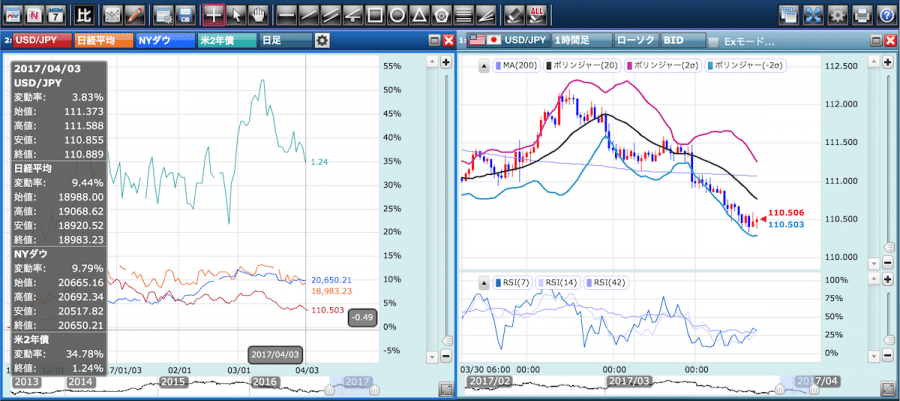Pick the arrow pointer tool
This screenshot has width=900, height=401.
(x=235, y=14)
